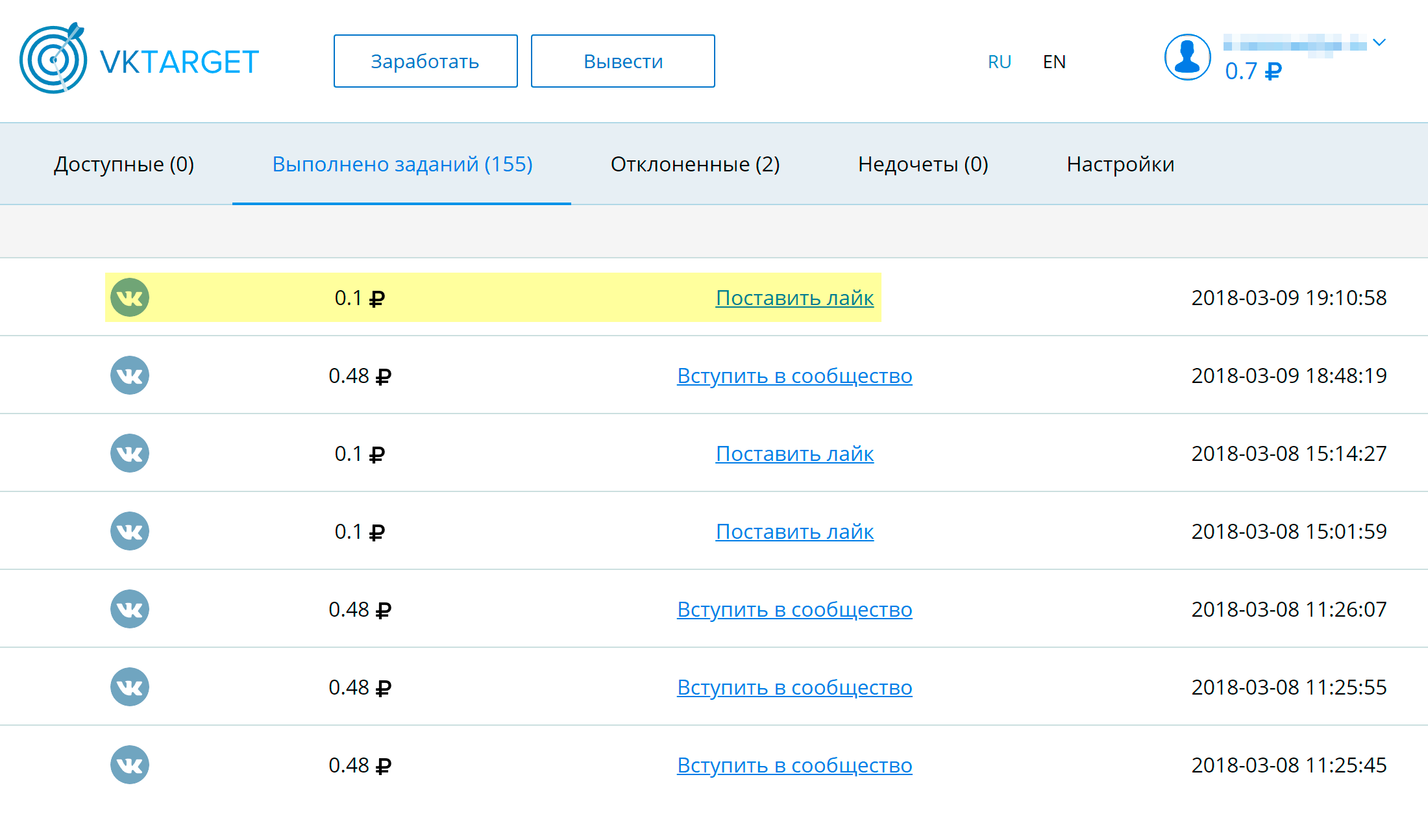The height and width of the screenshot is (840, 1428).
Task: Open the user profile avatar icon
Action: pyautogui.click(x=1187, y=57)
